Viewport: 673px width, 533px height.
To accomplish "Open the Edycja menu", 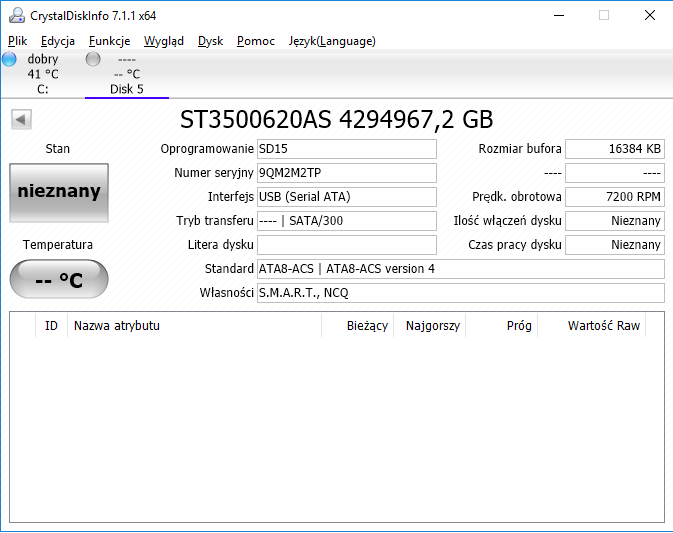I will pyautogui.click(x=58, y=41).
